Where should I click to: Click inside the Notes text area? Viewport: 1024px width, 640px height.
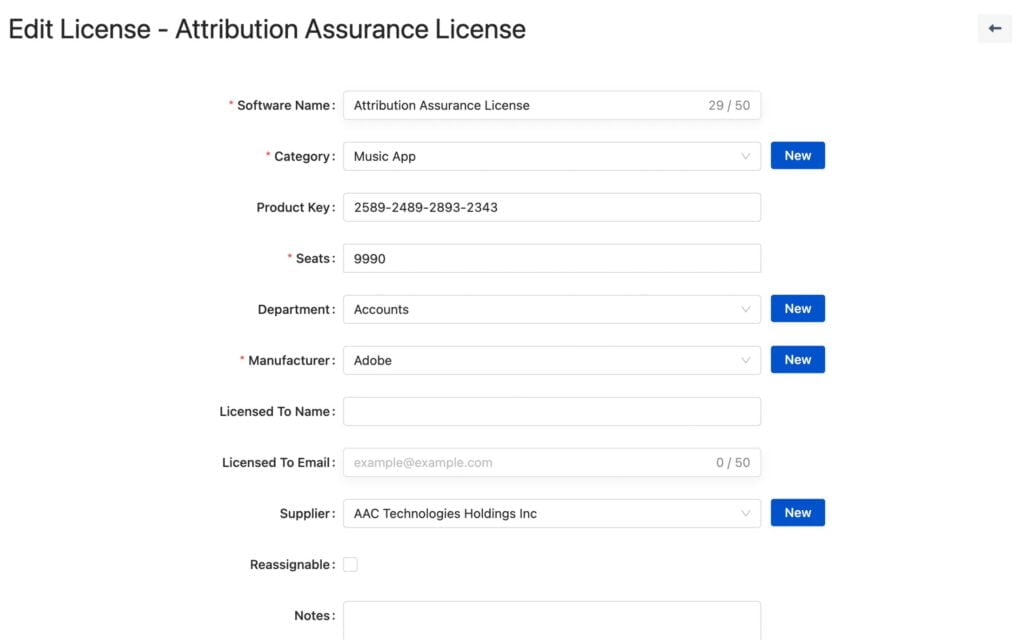(550, 620)
